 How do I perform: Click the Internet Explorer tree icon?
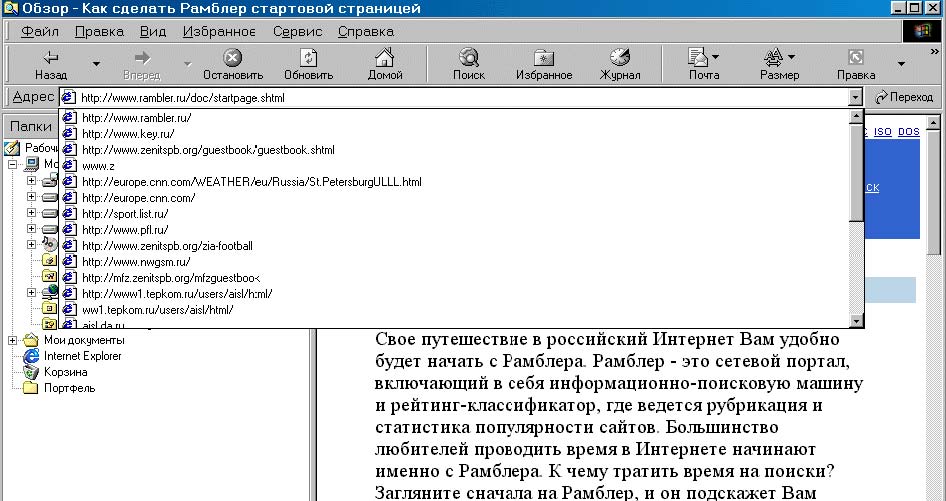coord(31,356)
